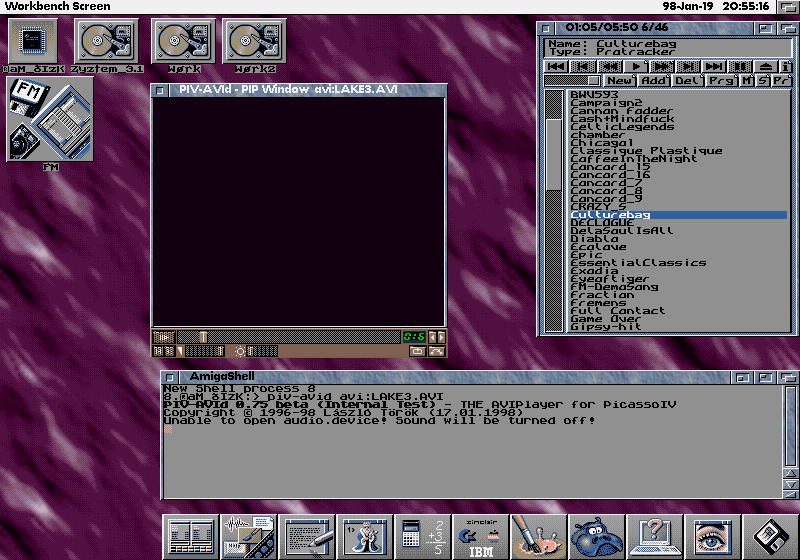Click the PIV-AVid volume slider
Viewport: 800px width, 560px height.
click(204, 351)
